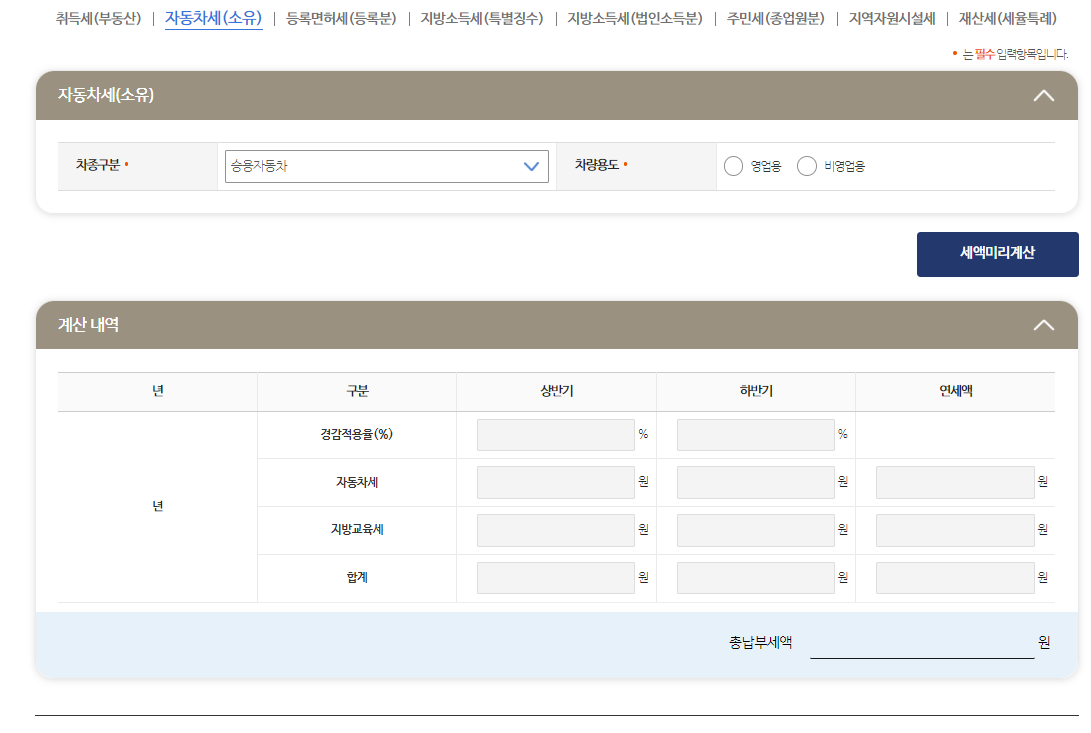Click the 총납부세액 amount field

922,643
